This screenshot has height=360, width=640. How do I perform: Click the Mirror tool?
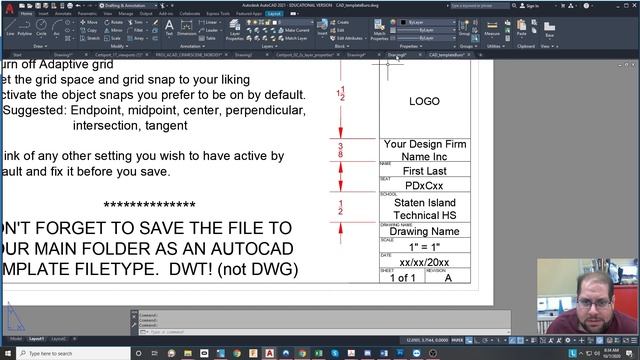pyautogui.click(x=113, y=30)
